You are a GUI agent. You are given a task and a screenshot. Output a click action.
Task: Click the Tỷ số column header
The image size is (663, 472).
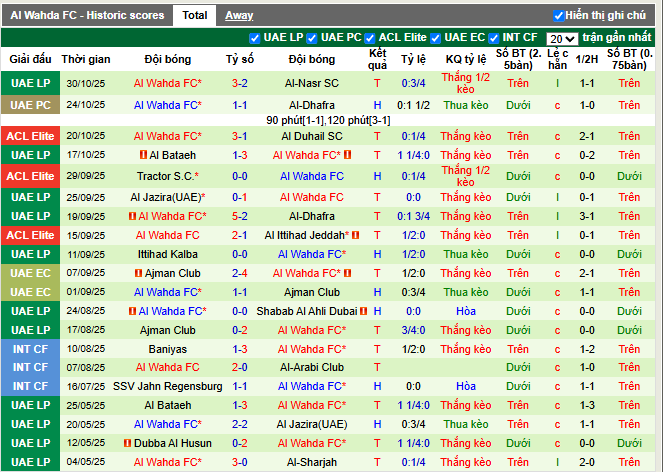(x=240, y=59)
